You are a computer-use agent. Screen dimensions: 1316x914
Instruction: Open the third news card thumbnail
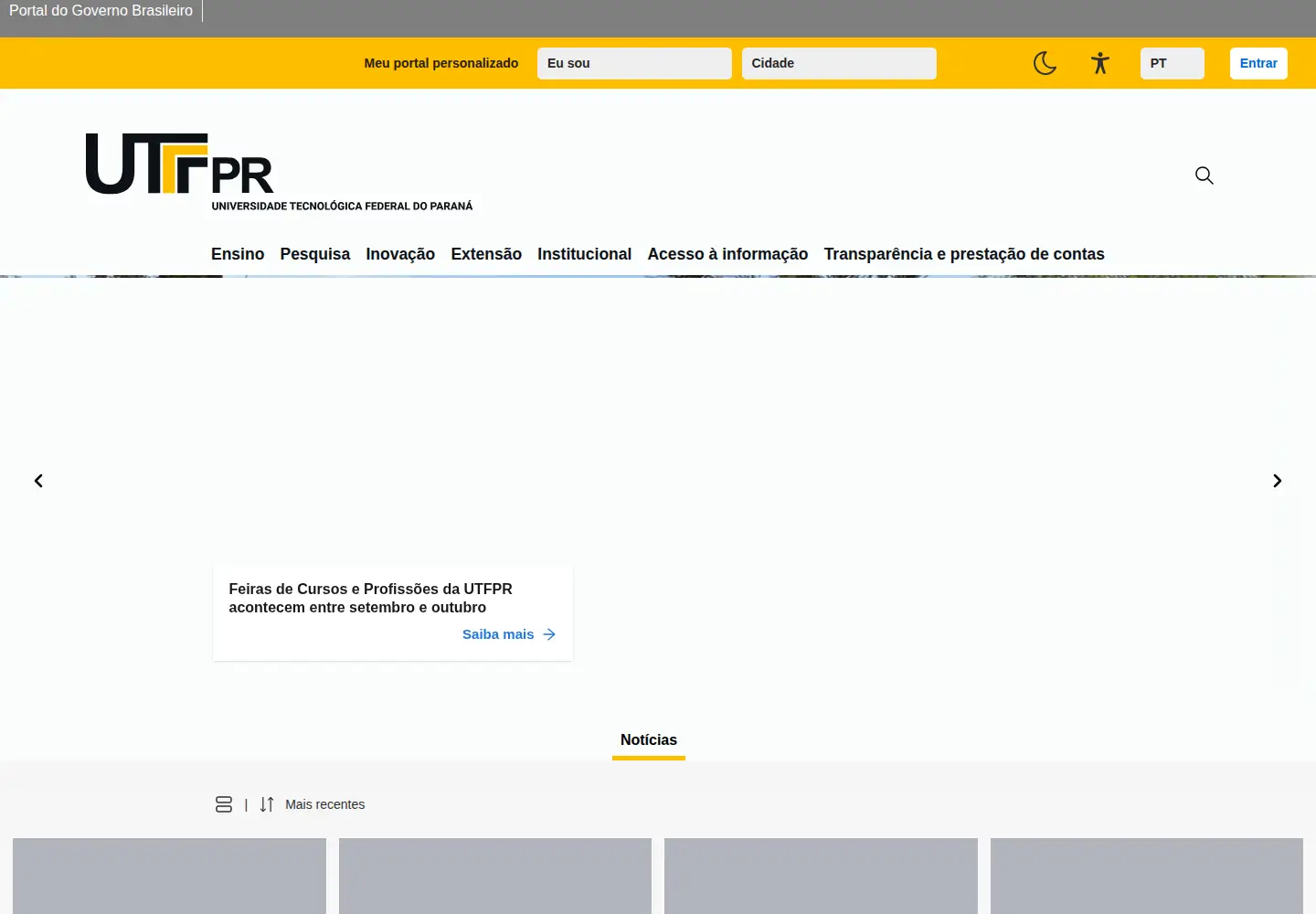coord(821,876)
